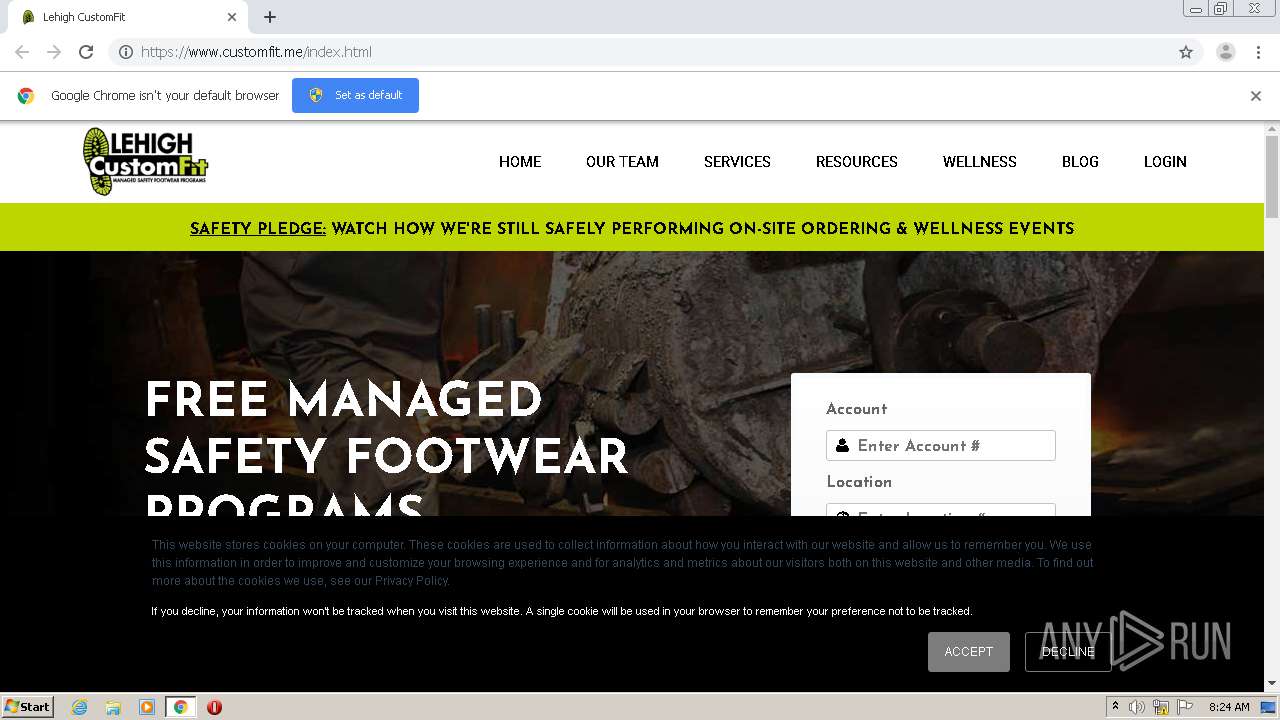Screen dimensions: 1280x720
Task: Launch the media player taskbar icon
Action: point(147,707)
